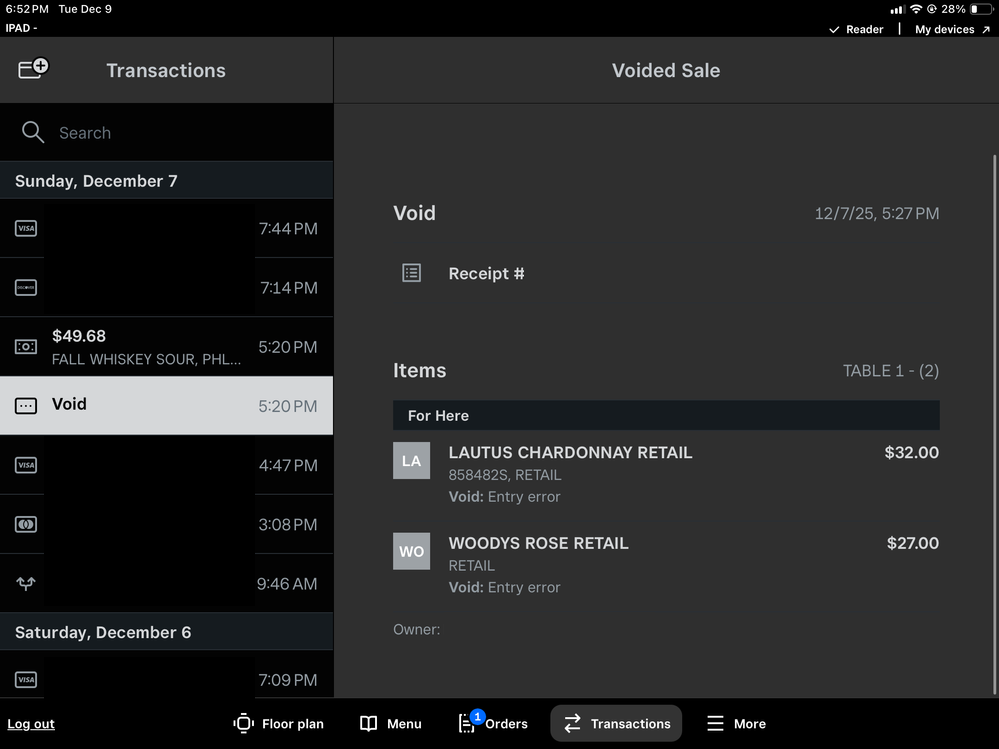Image resolution: width=999 pixels, height=749 pixels.
Task: Tap the LA item thumbnail for Lautus Chardonnay
Action: tap(411, 461)
